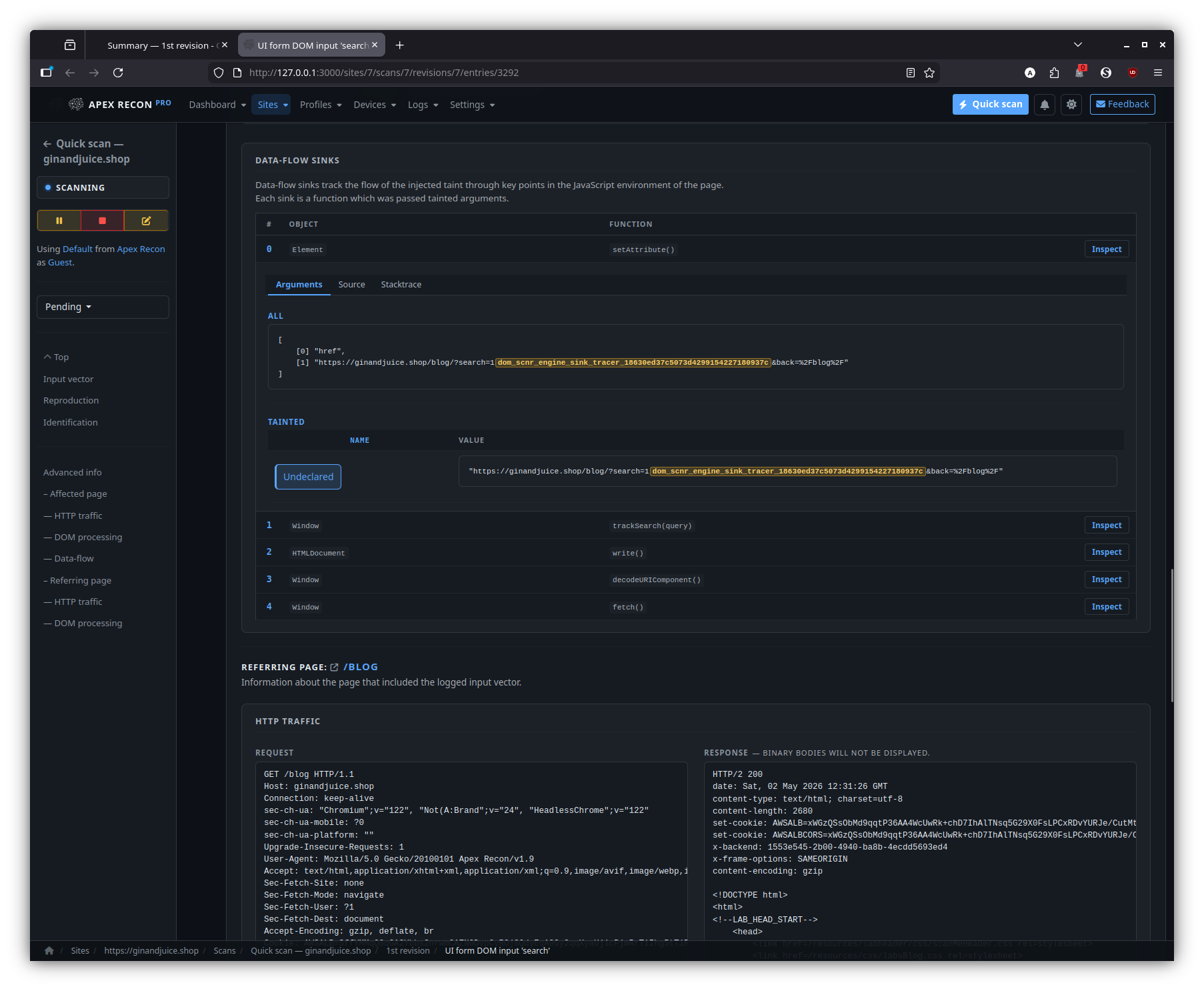The width and height of the screenshot is (1204, 991).
Task: Open the /BLOG referring page link
Action: (x=361, y=668)
